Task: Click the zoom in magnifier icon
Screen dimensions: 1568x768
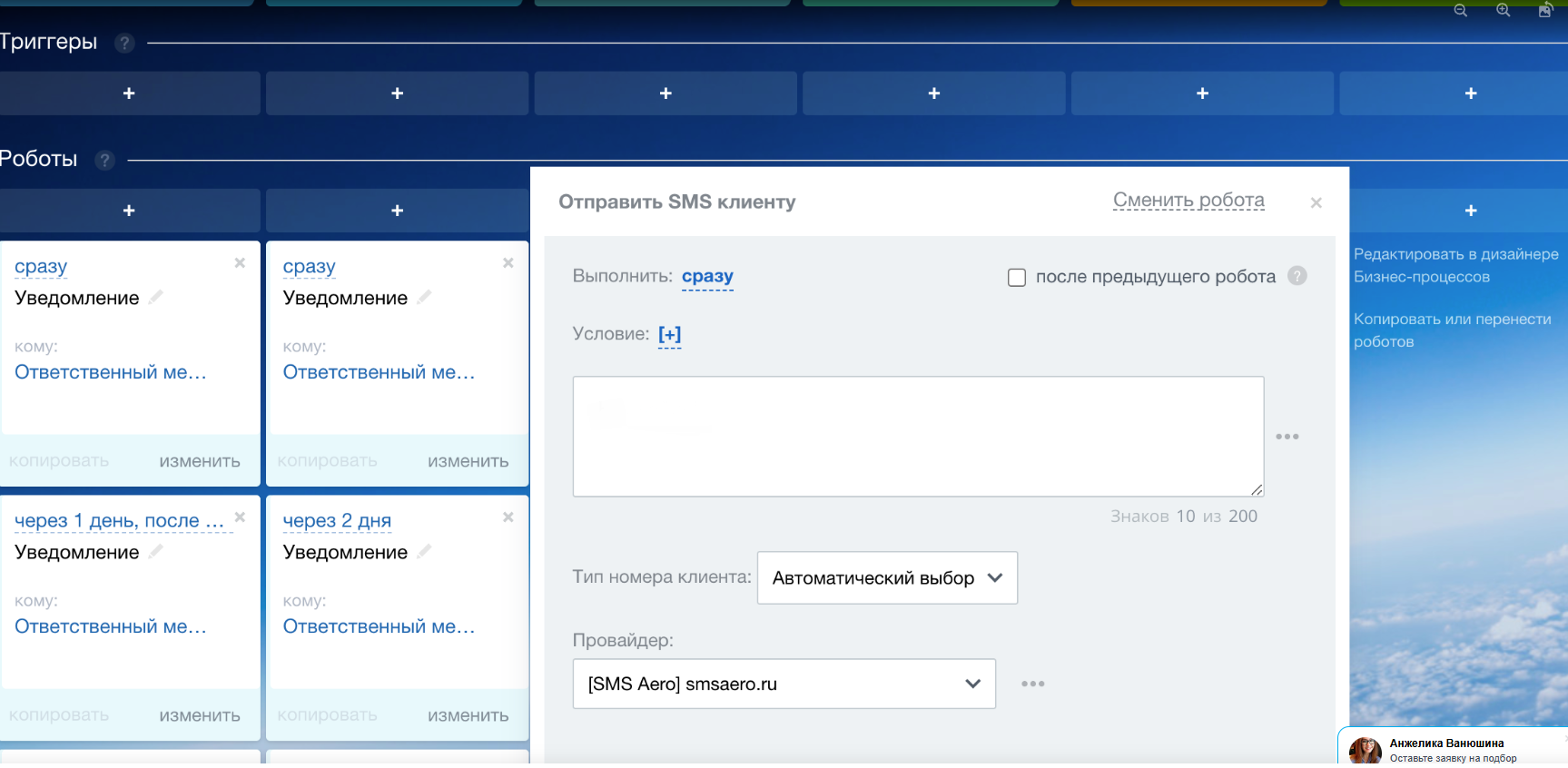Action: 1504,11
